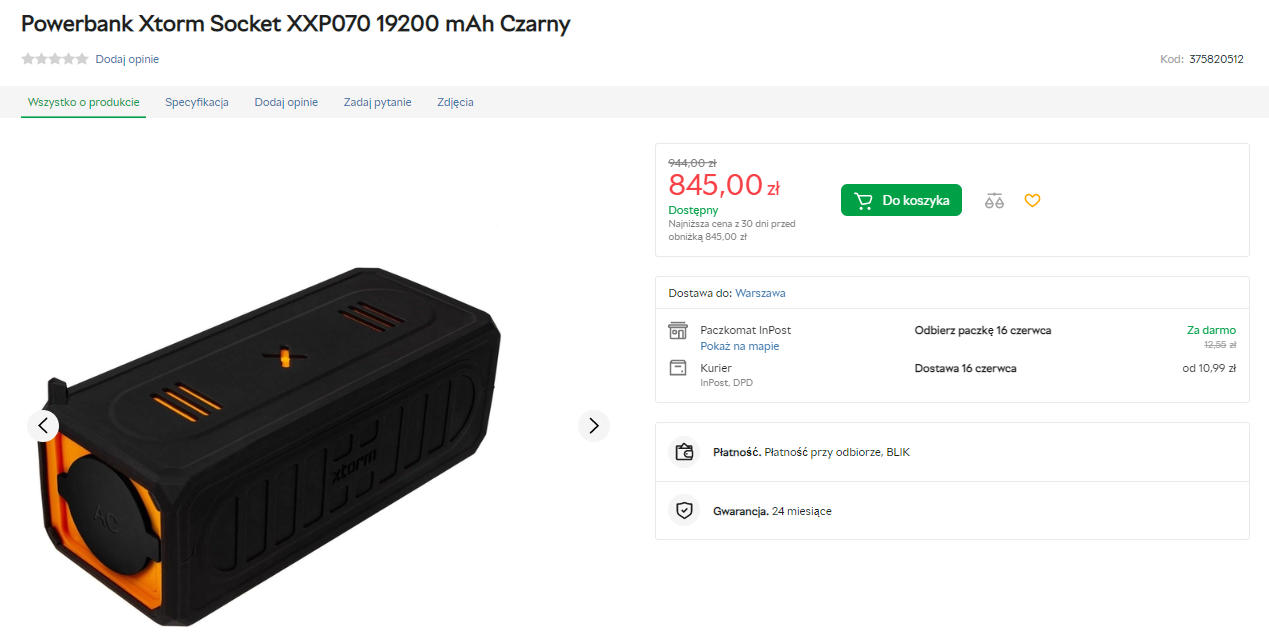The width and height of the screenshot is (1269, 637).
Task: Go to the Zdjęcia tab
Action: click(455, 102)
